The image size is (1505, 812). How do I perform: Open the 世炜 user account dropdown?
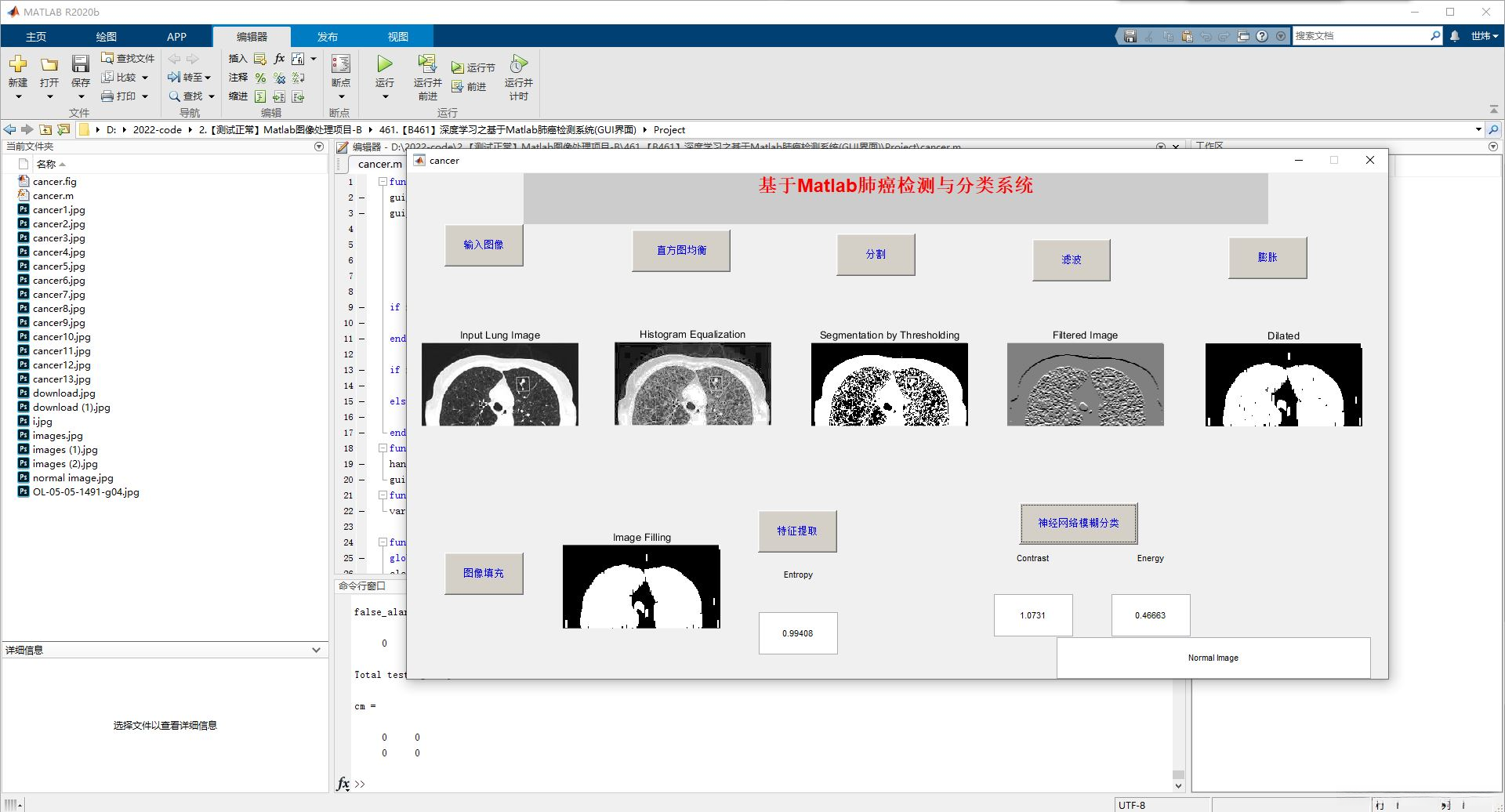coord(1485,36)
